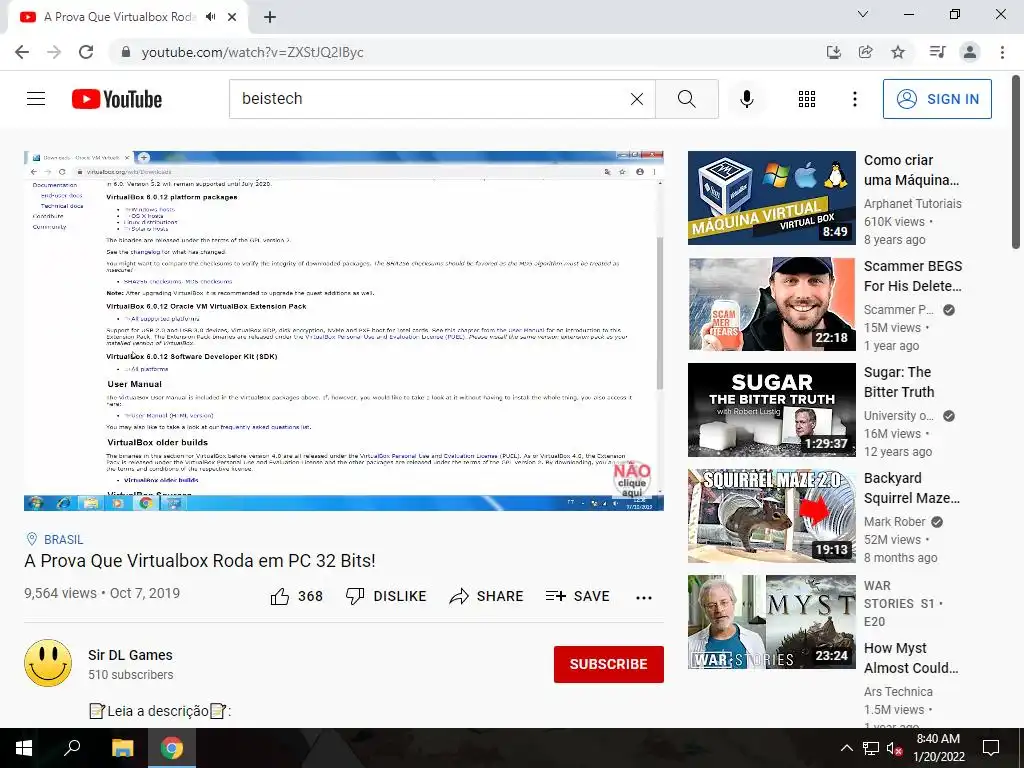Open File Explorer from taskbar
Screen dimensions: 1024x768
point(122,748)
